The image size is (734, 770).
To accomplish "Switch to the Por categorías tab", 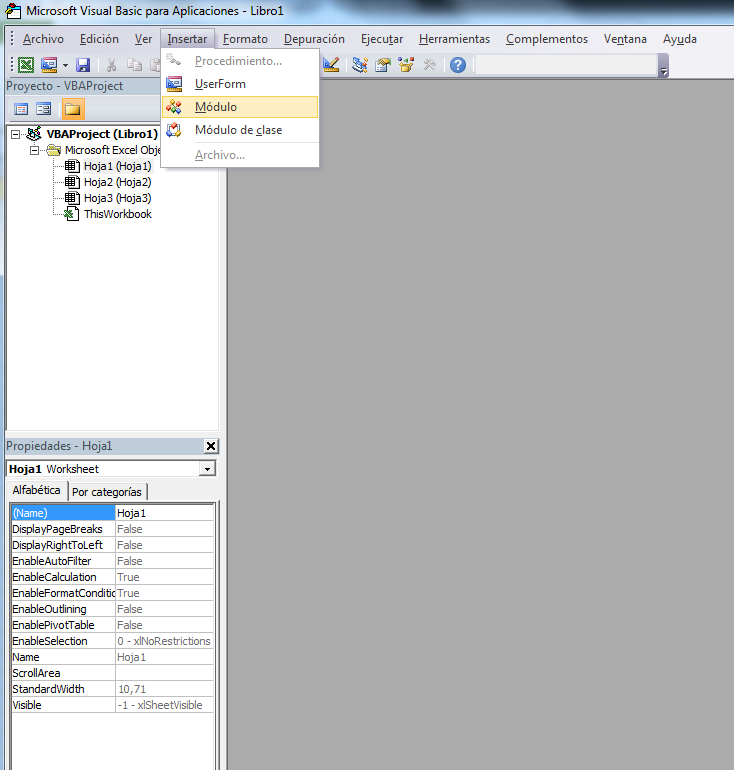I will coord(107,492).
